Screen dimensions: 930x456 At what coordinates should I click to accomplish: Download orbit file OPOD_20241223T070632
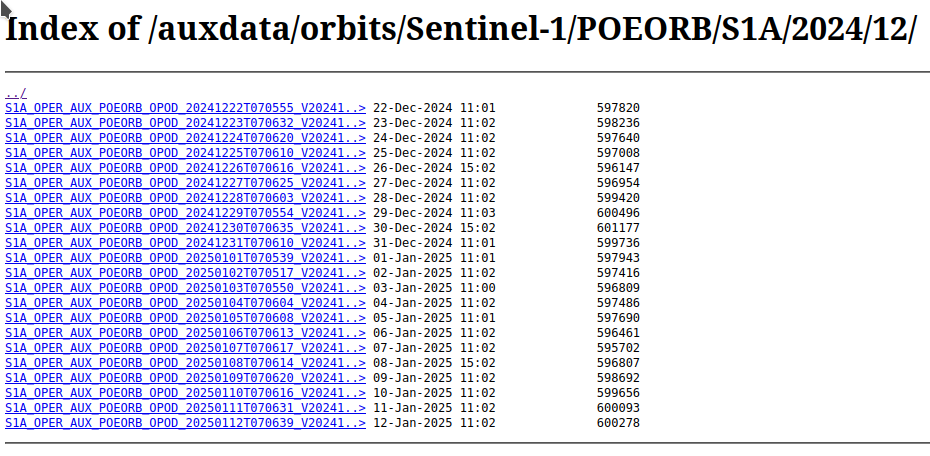coord(185,123)
